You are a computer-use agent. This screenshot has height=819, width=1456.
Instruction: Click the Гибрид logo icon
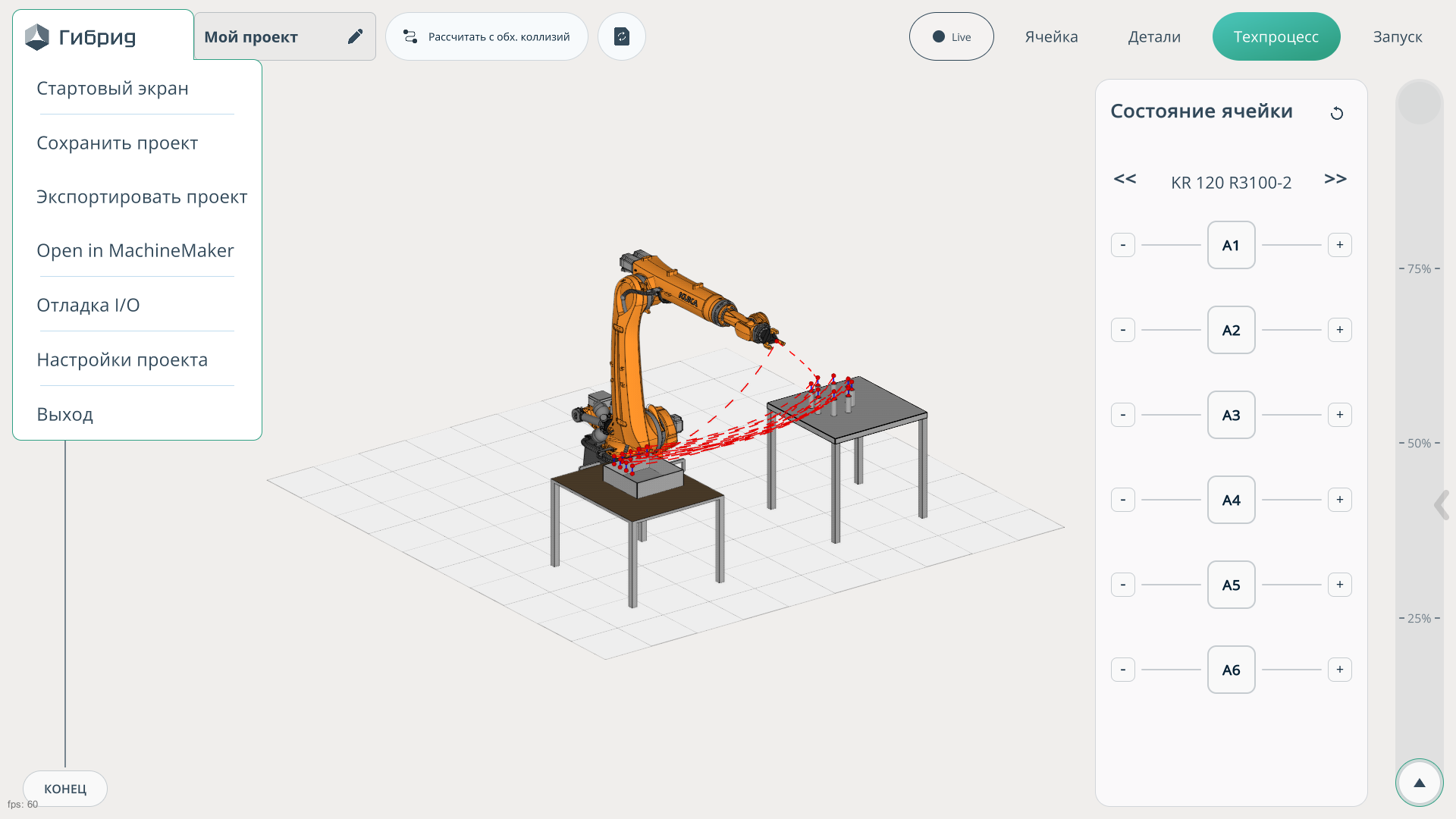pyautogui.click(x=36, y=36)
